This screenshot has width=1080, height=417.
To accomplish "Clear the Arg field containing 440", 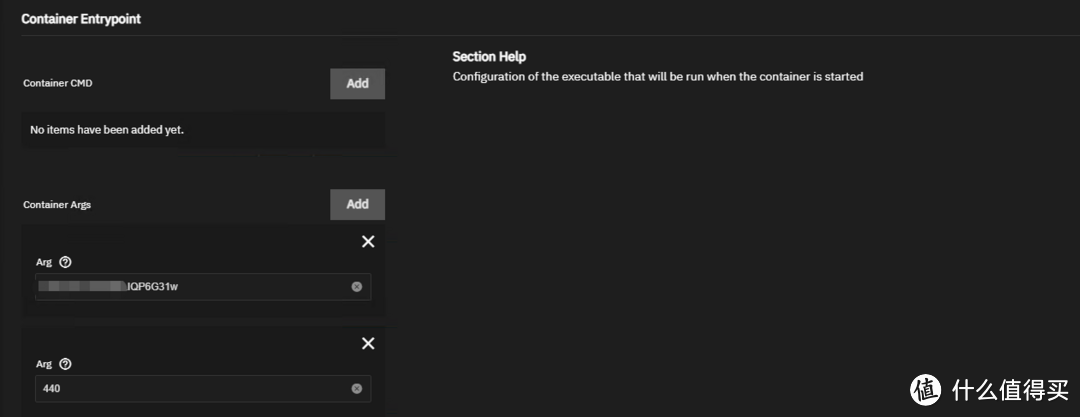I will 357,389.
